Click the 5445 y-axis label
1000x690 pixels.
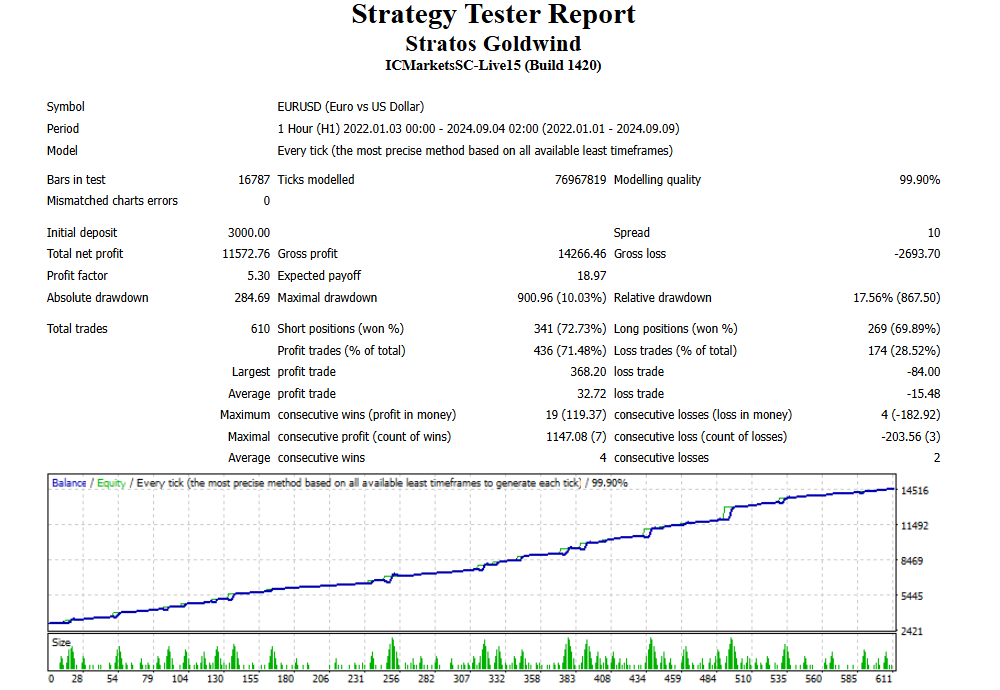click(x=912, y=596)
